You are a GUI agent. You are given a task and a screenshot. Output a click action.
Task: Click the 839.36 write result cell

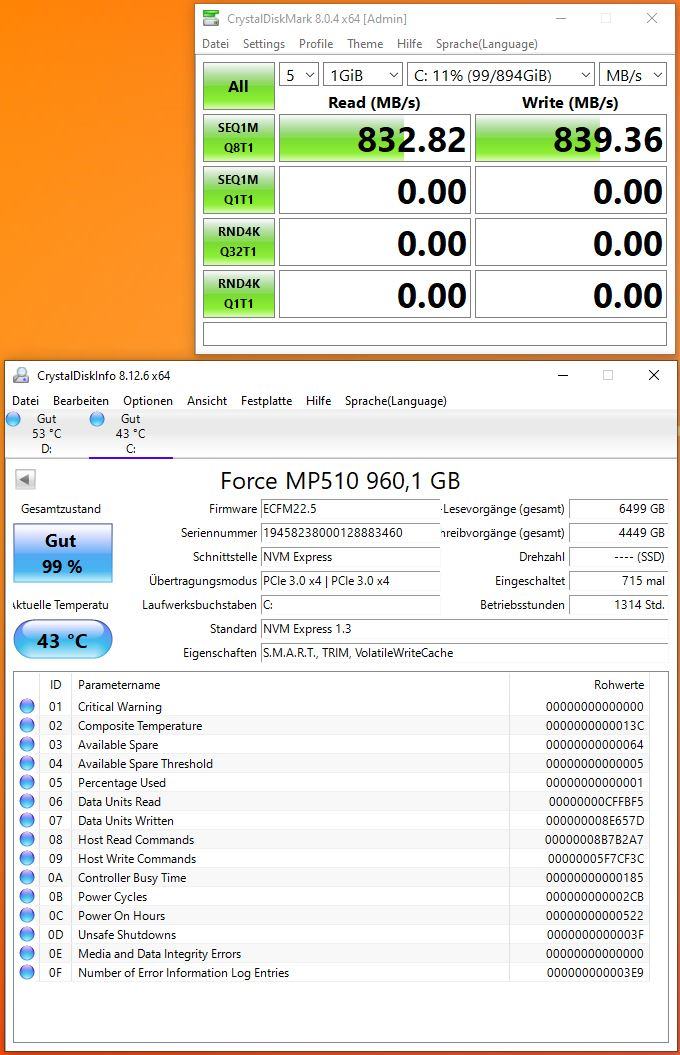coord(570,138)
